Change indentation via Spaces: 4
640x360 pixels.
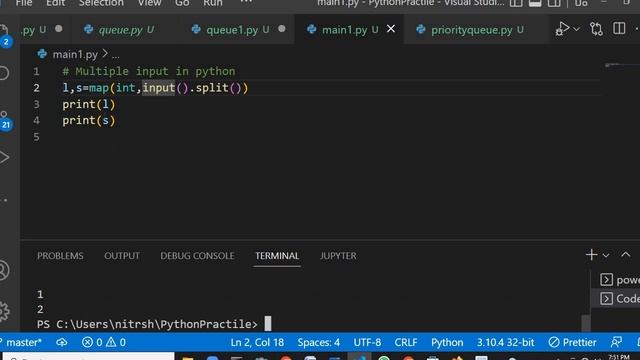click(318, 342)
